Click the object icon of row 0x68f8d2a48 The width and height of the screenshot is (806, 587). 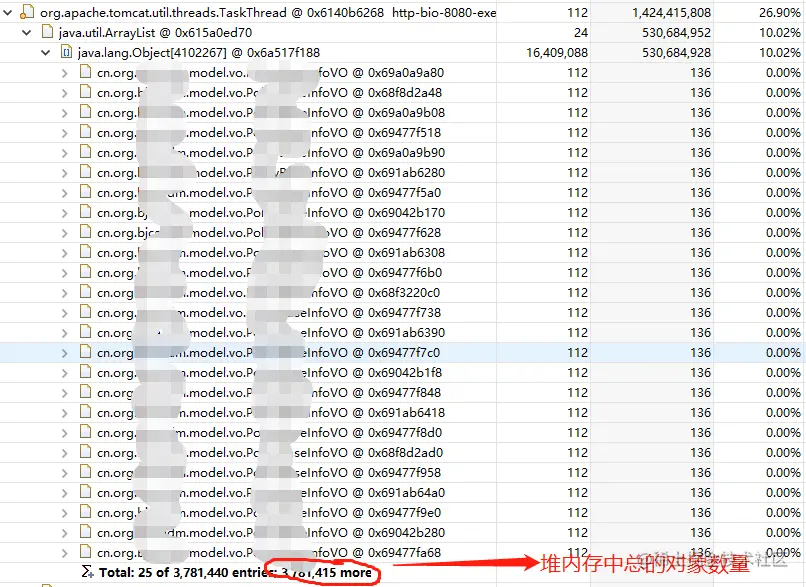point(85,92)
